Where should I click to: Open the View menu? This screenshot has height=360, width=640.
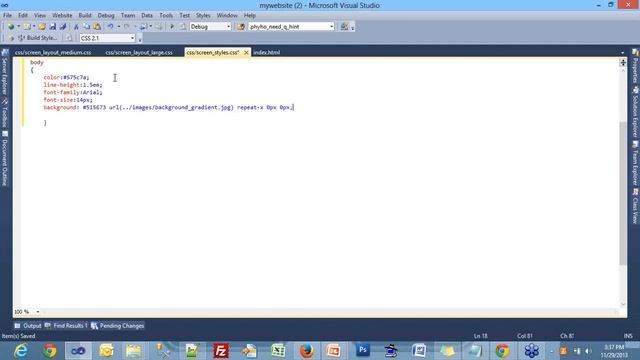40,16
